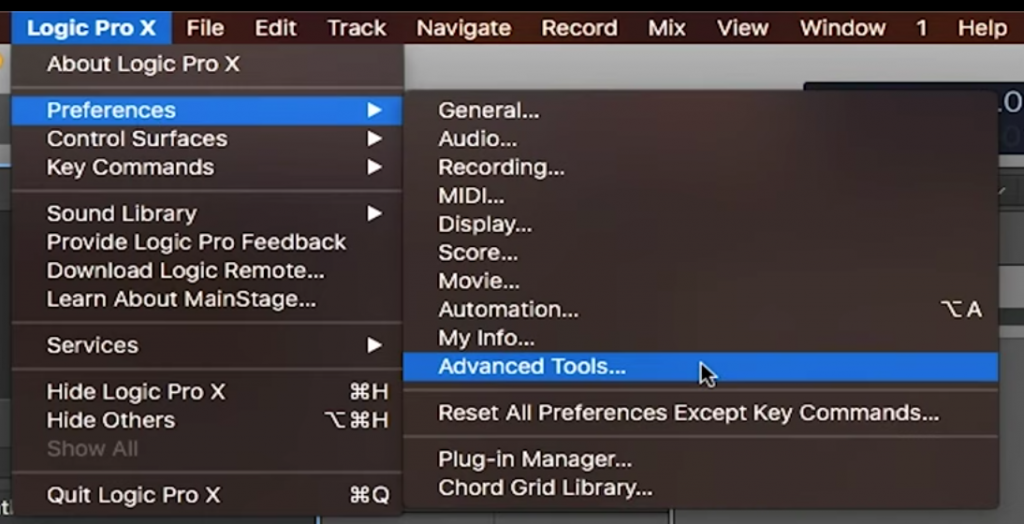Select Learn About MainStage…
This screenshot has height=524, width=1024.
[207, 299]
